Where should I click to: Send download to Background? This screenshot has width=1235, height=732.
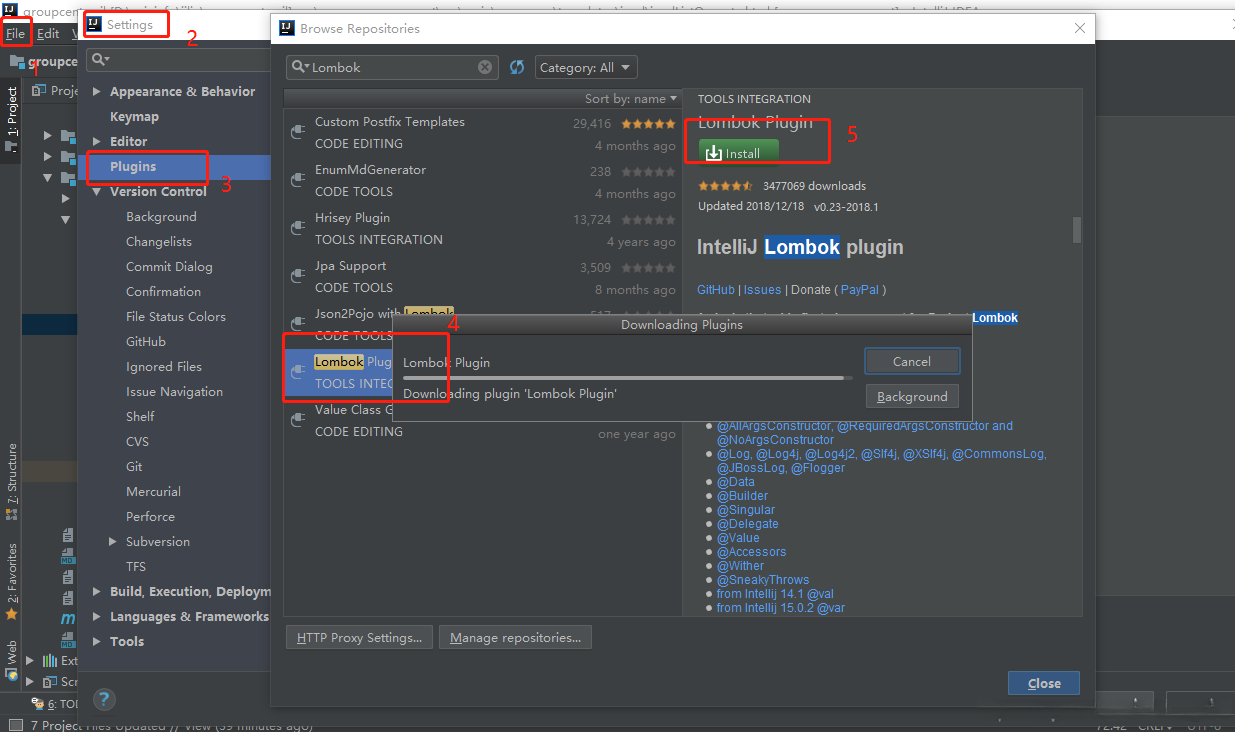912,396
